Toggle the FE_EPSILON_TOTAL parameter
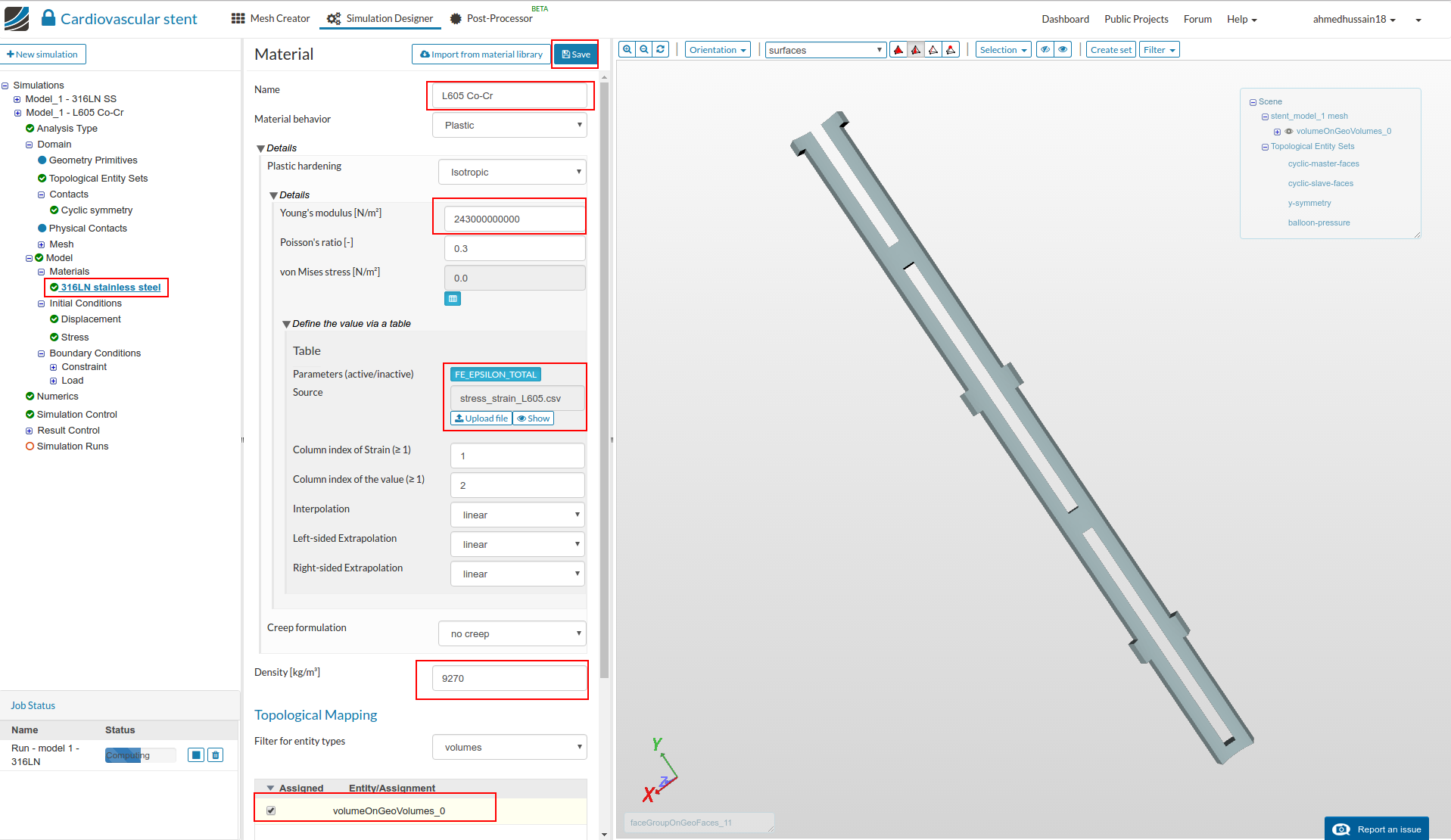 click(496, 375)
